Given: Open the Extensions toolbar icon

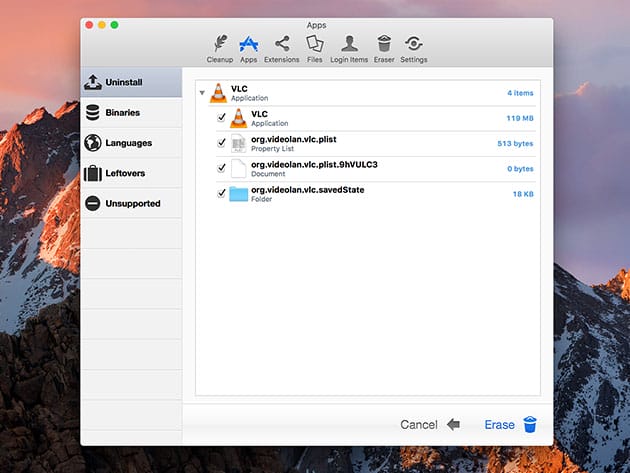Looking at the screenshot, I should click(x=281, y=46).
